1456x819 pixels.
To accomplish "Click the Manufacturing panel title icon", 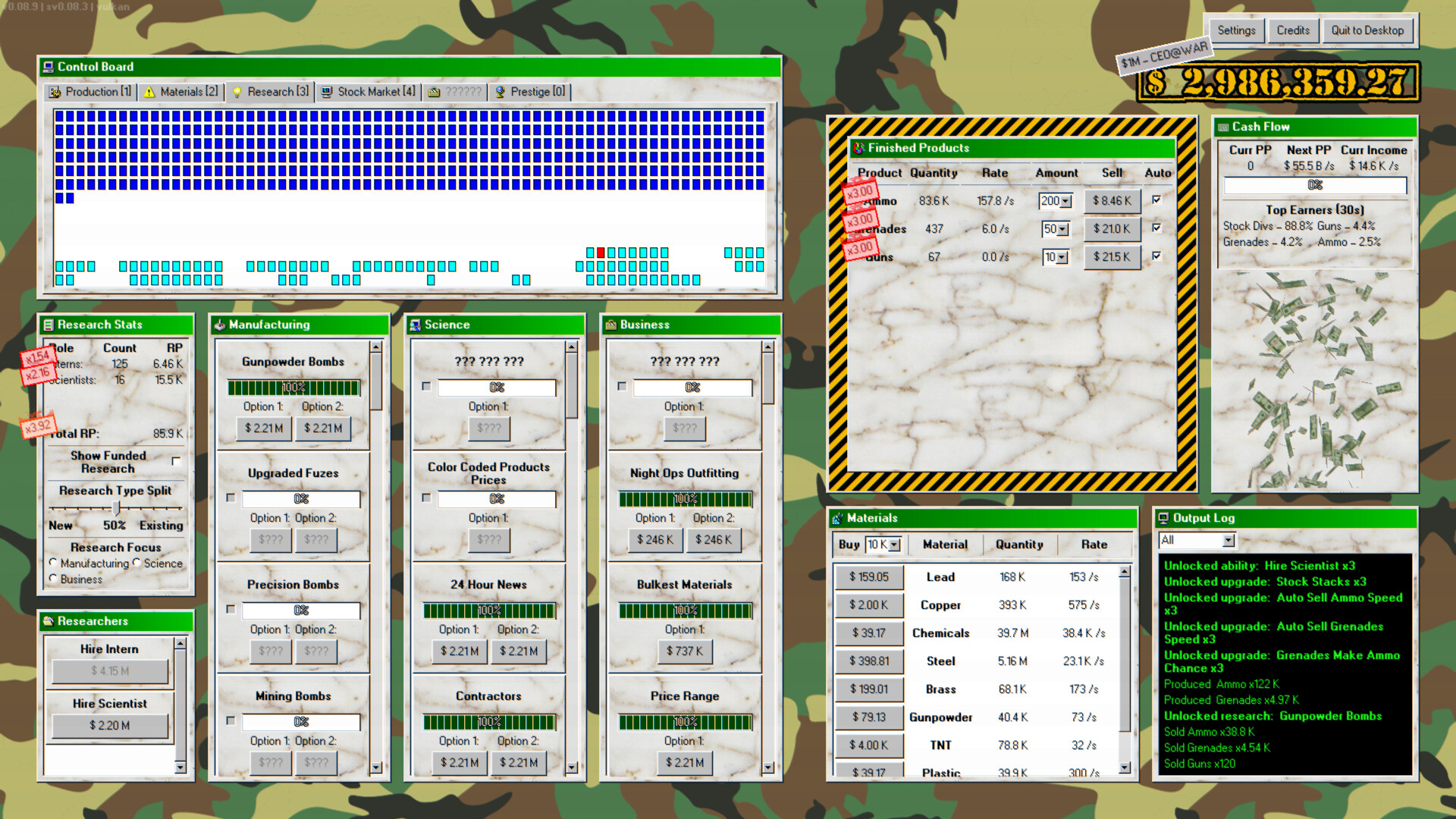I will click(219, 325).
